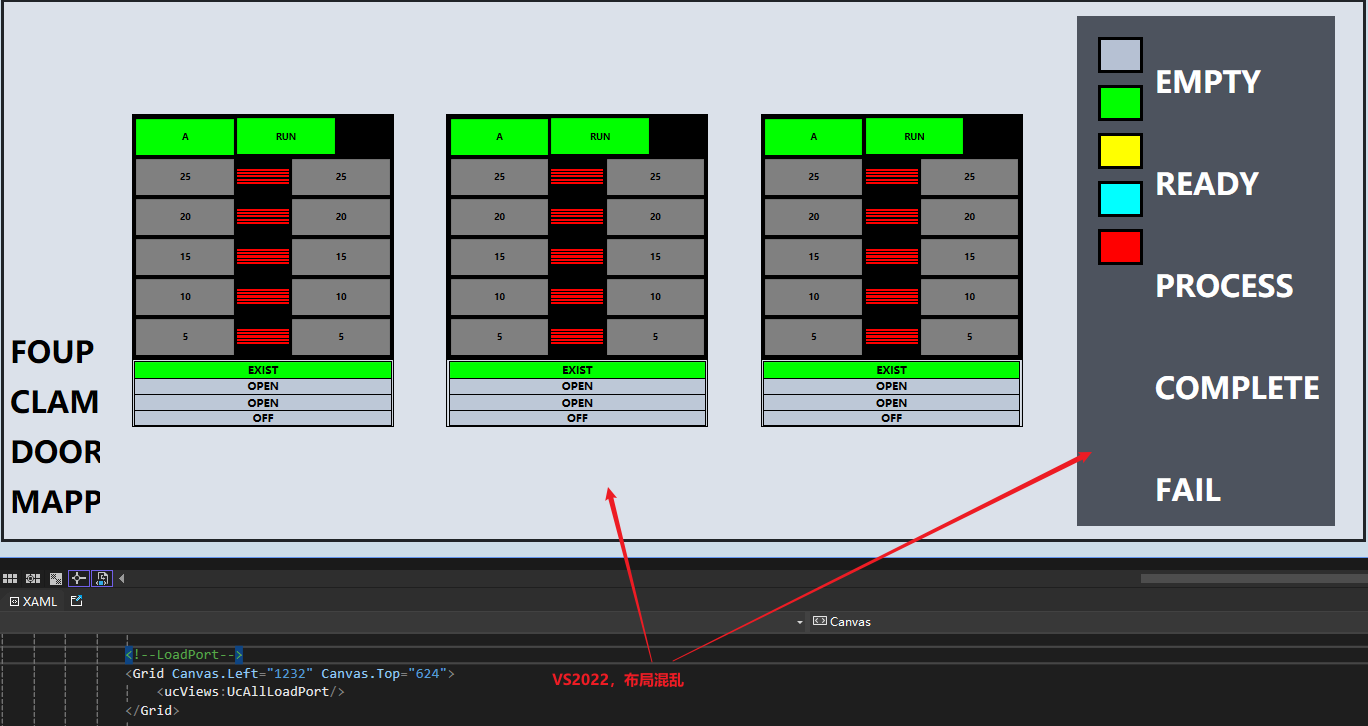Click the ucViews:UcAllLoadPort tag in code
Viewport: 1368px width, 726px height.
pyautogui.click(x=251, y=691)
